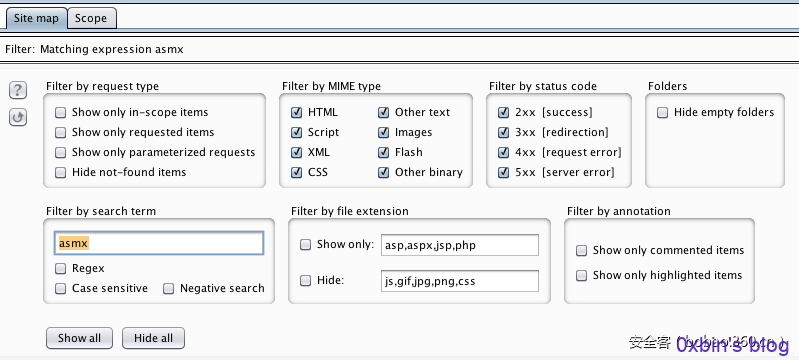Screen dimensions: 799x360
Task: Enable Show only parameterized requests
Action: point(61,152)
